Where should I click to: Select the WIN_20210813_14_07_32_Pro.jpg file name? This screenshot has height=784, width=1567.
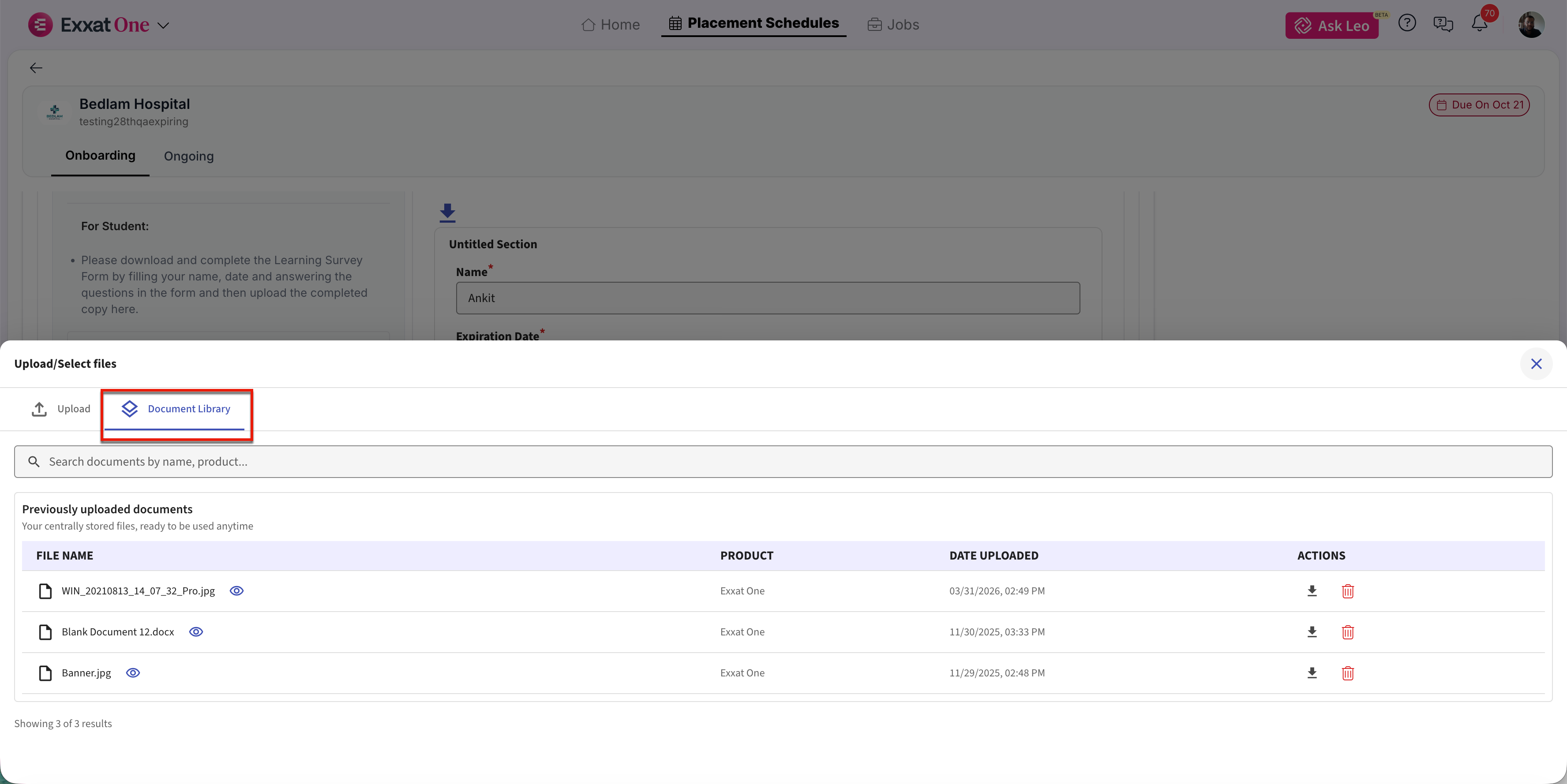point(138,590)
